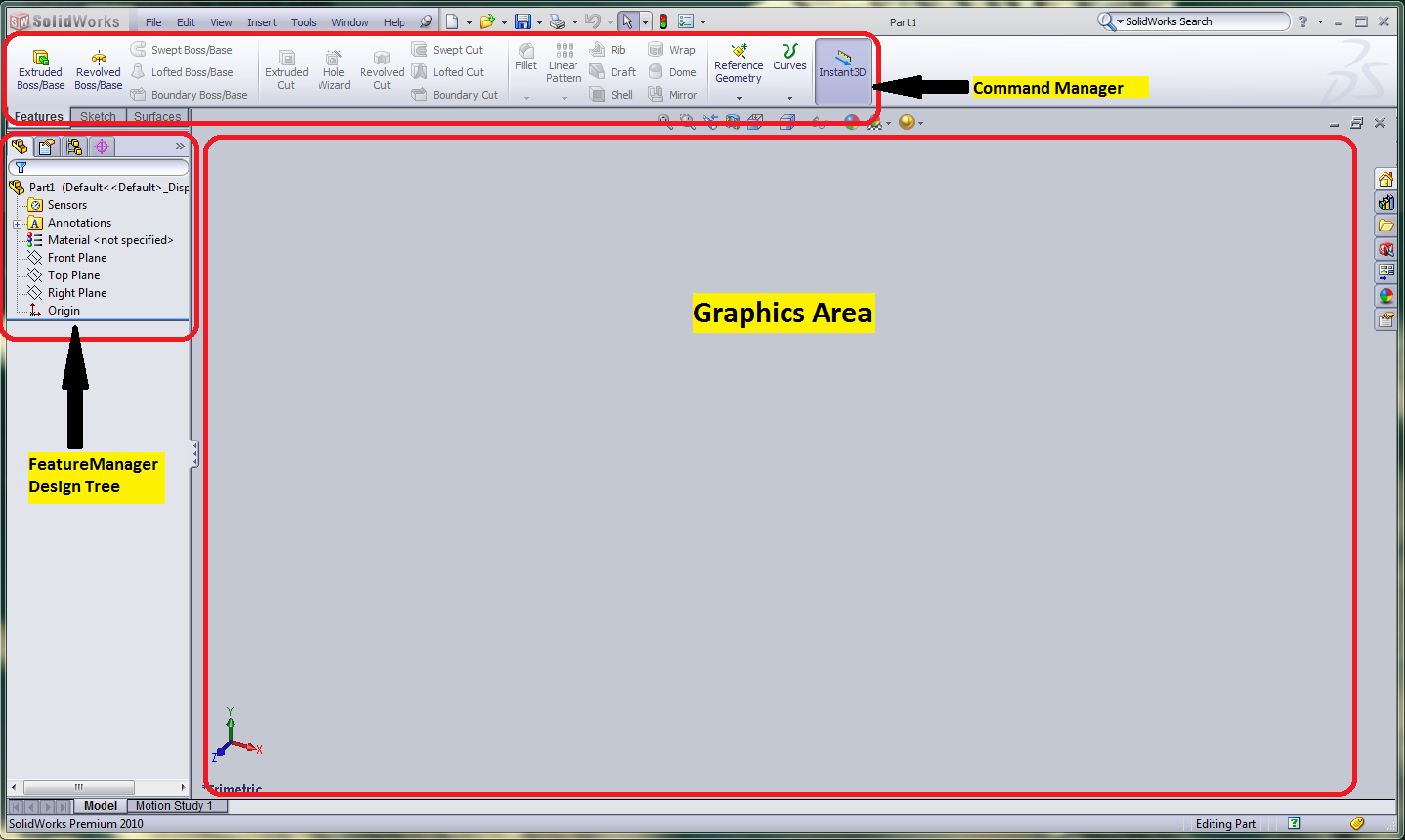1405x840 pixels.
Task: Select the Boundary Boss/Base tool
Action: 189,94
